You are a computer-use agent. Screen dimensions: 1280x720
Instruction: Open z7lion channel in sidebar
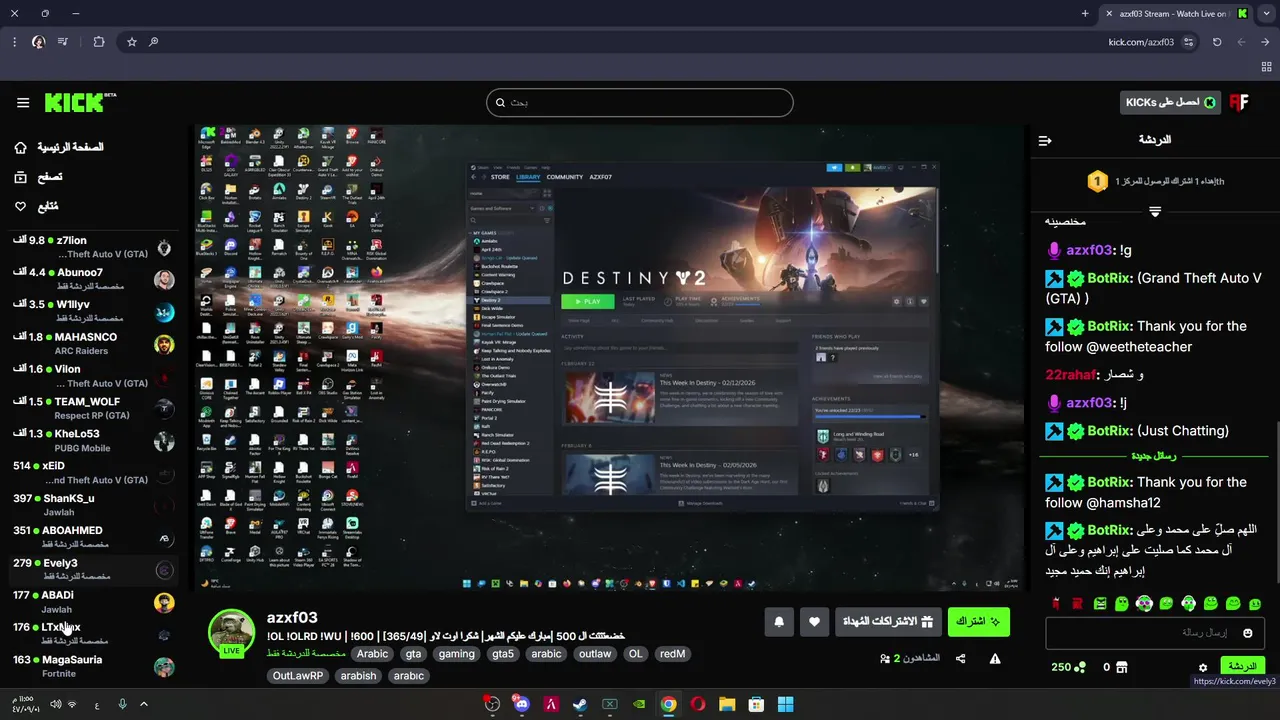point(94,247)
